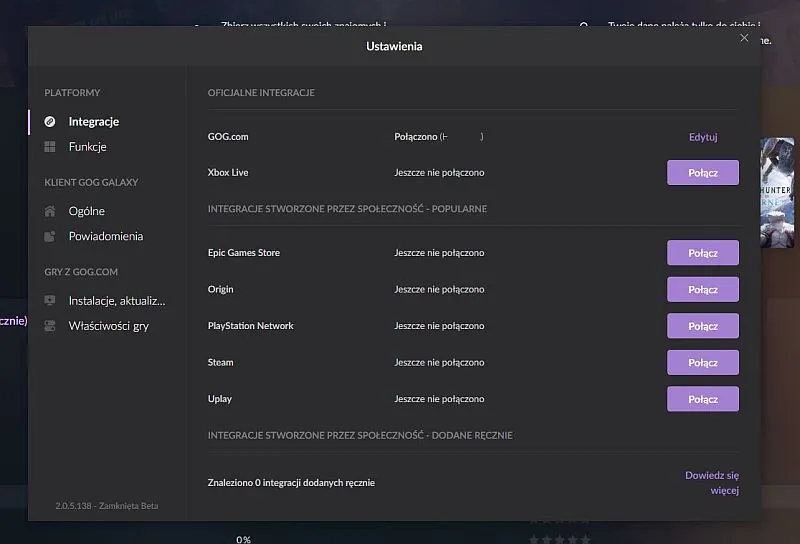
Task: Click the Właściwości gry icon
Action: click(x=50, y=326)
